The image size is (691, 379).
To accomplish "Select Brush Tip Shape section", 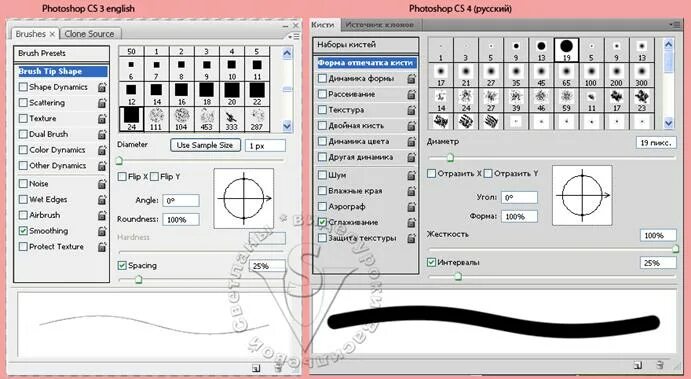I will (62, 71).
